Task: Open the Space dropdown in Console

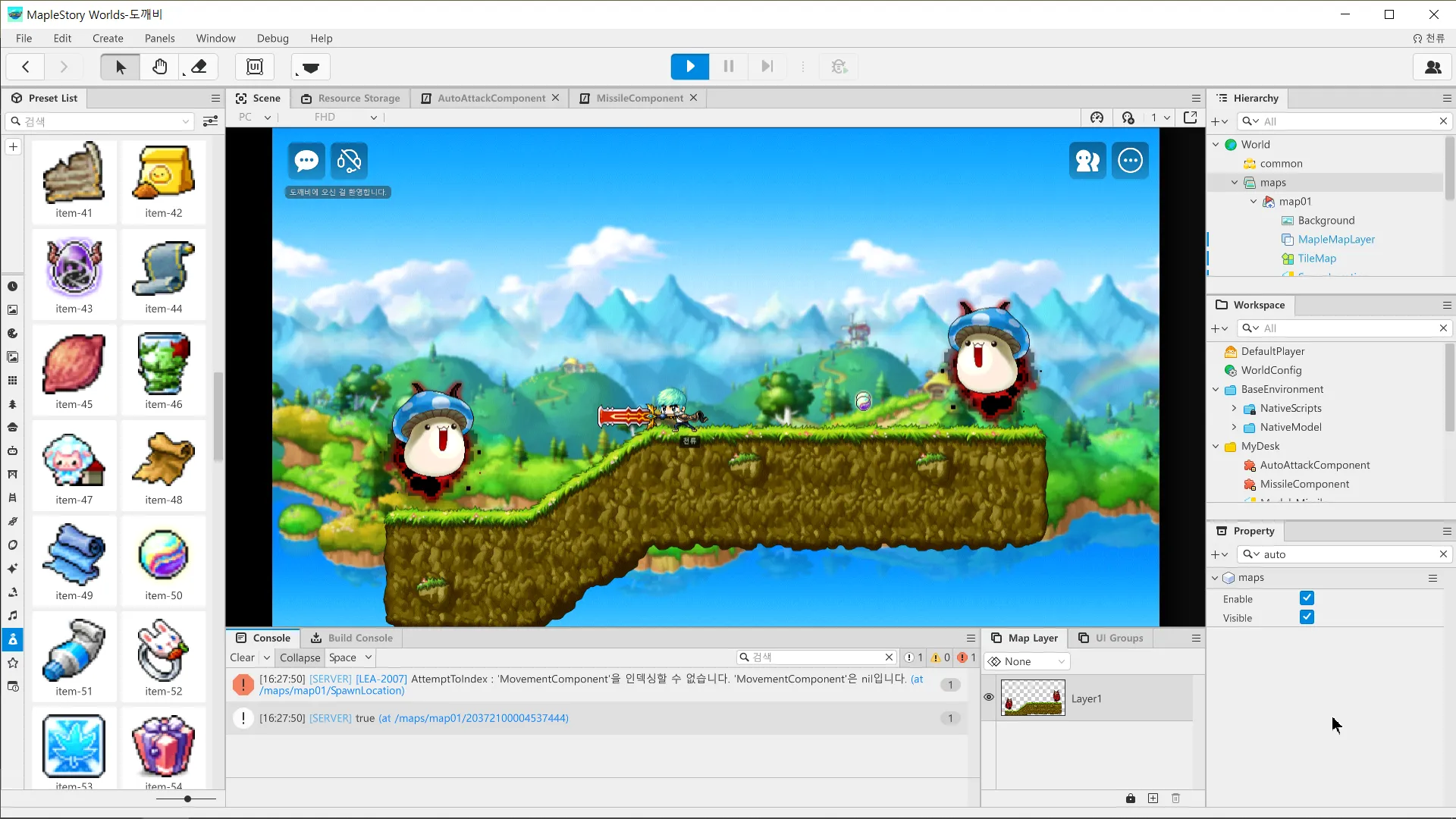Action: point(350,657)
